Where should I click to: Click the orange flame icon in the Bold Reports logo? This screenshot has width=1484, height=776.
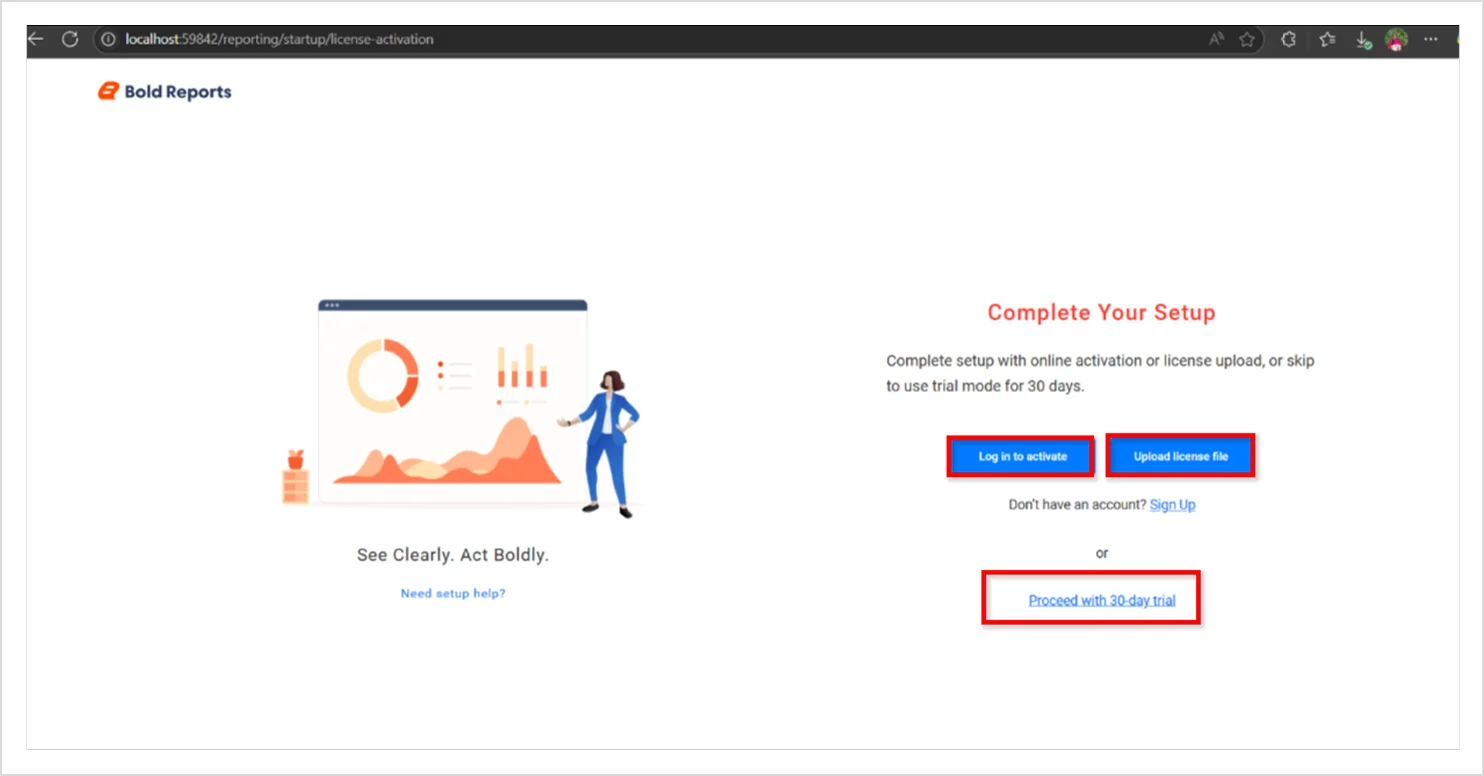[107, 91]
